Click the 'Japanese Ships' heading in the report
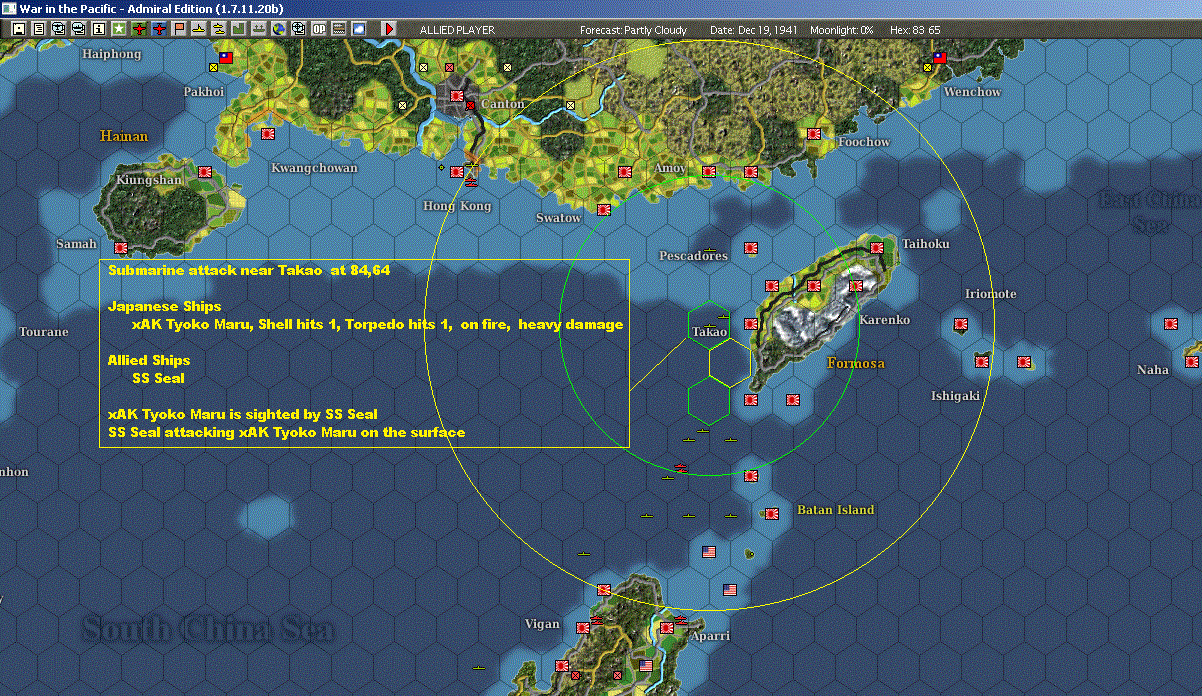Viewport: 1202px width, 696px height. (x=164, y=306)
